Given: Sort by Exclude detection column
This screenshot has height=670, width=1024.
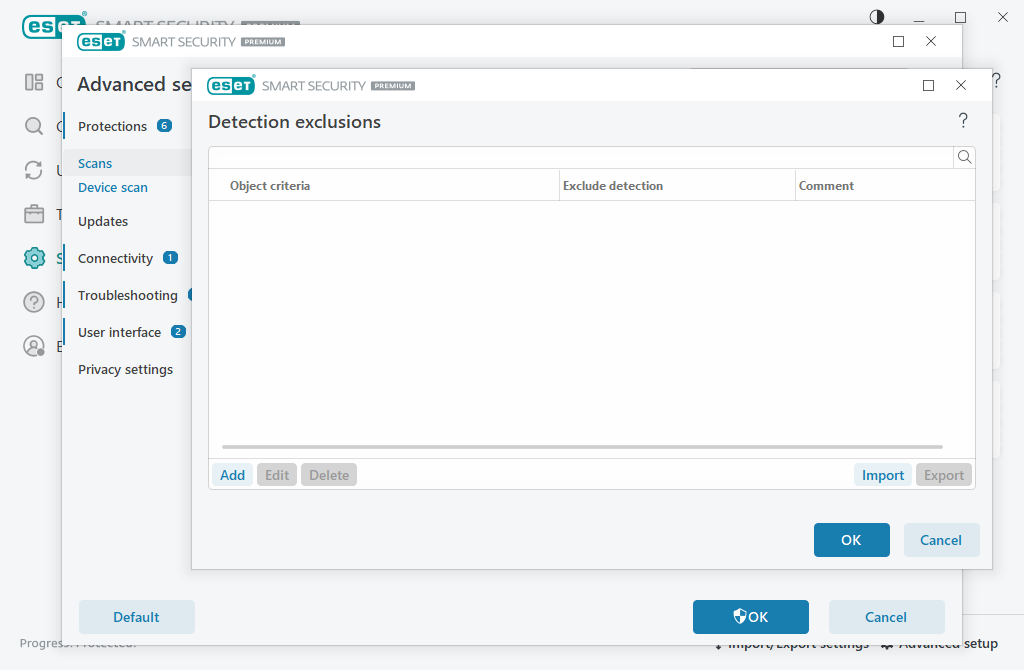Looking at the screenshot, I should [677, 185].
